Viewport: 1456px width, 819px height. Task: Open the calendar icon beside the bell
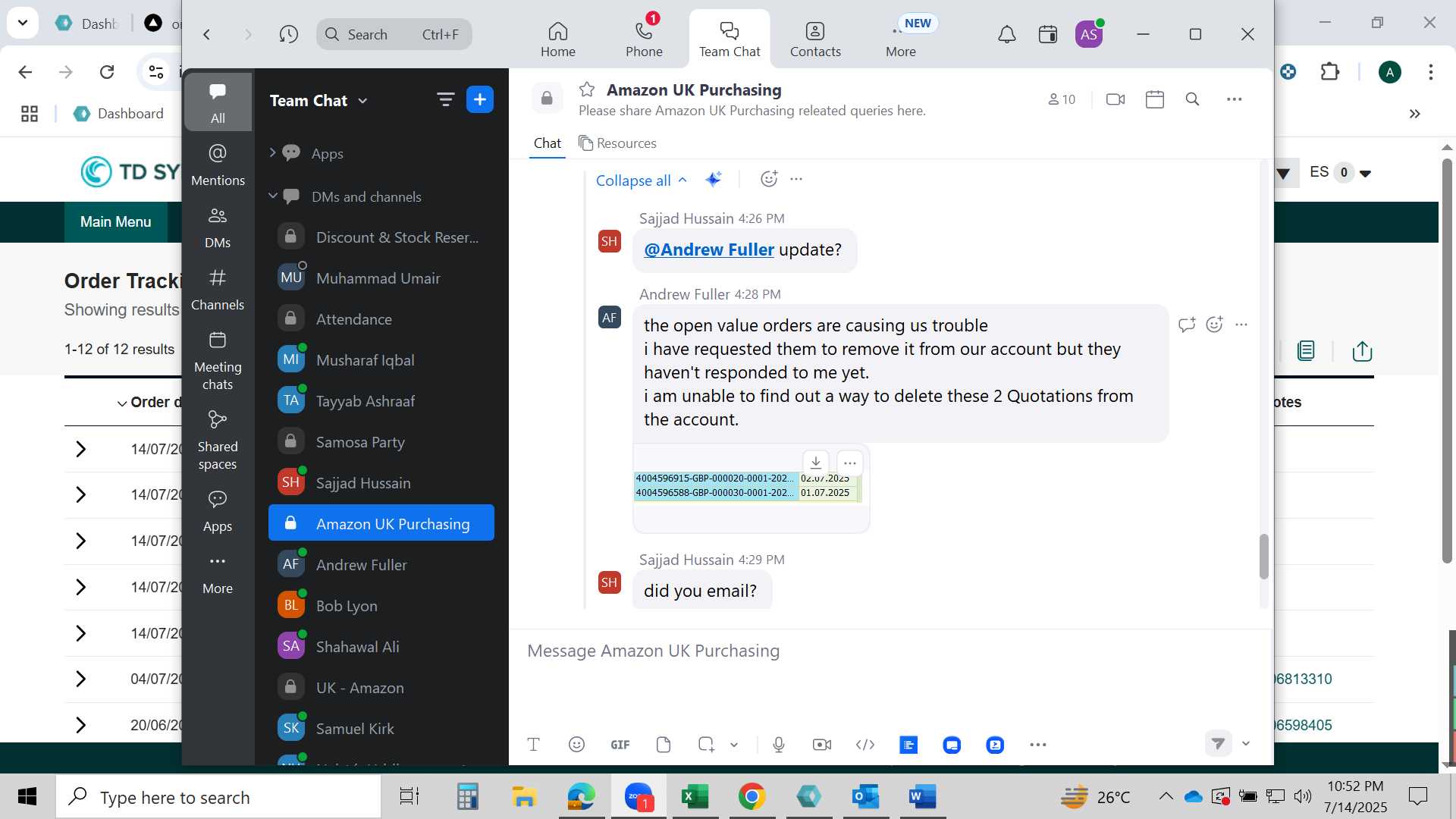(x=1048, y=34)
